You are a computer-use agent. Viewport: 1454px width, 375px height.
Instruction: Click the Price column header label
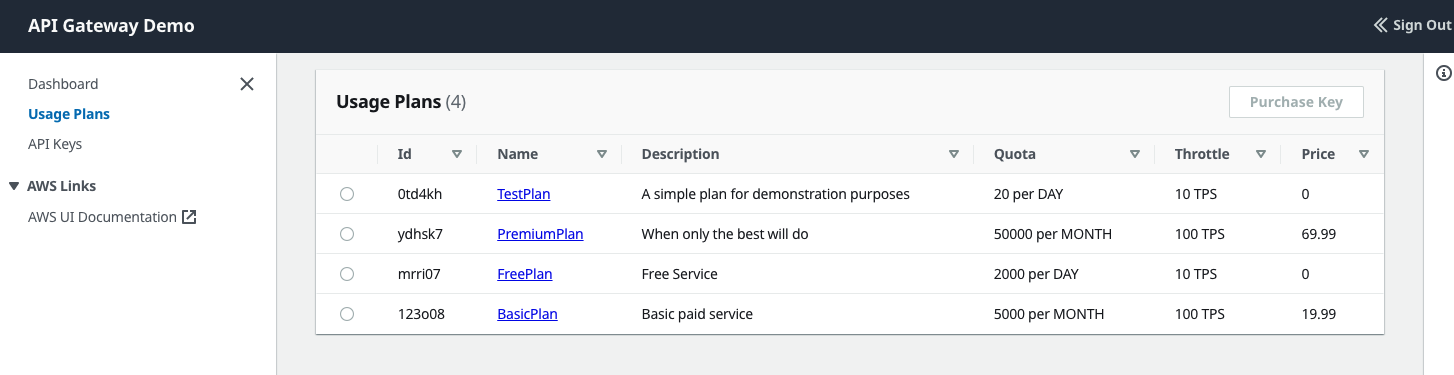click(1318, 154)
